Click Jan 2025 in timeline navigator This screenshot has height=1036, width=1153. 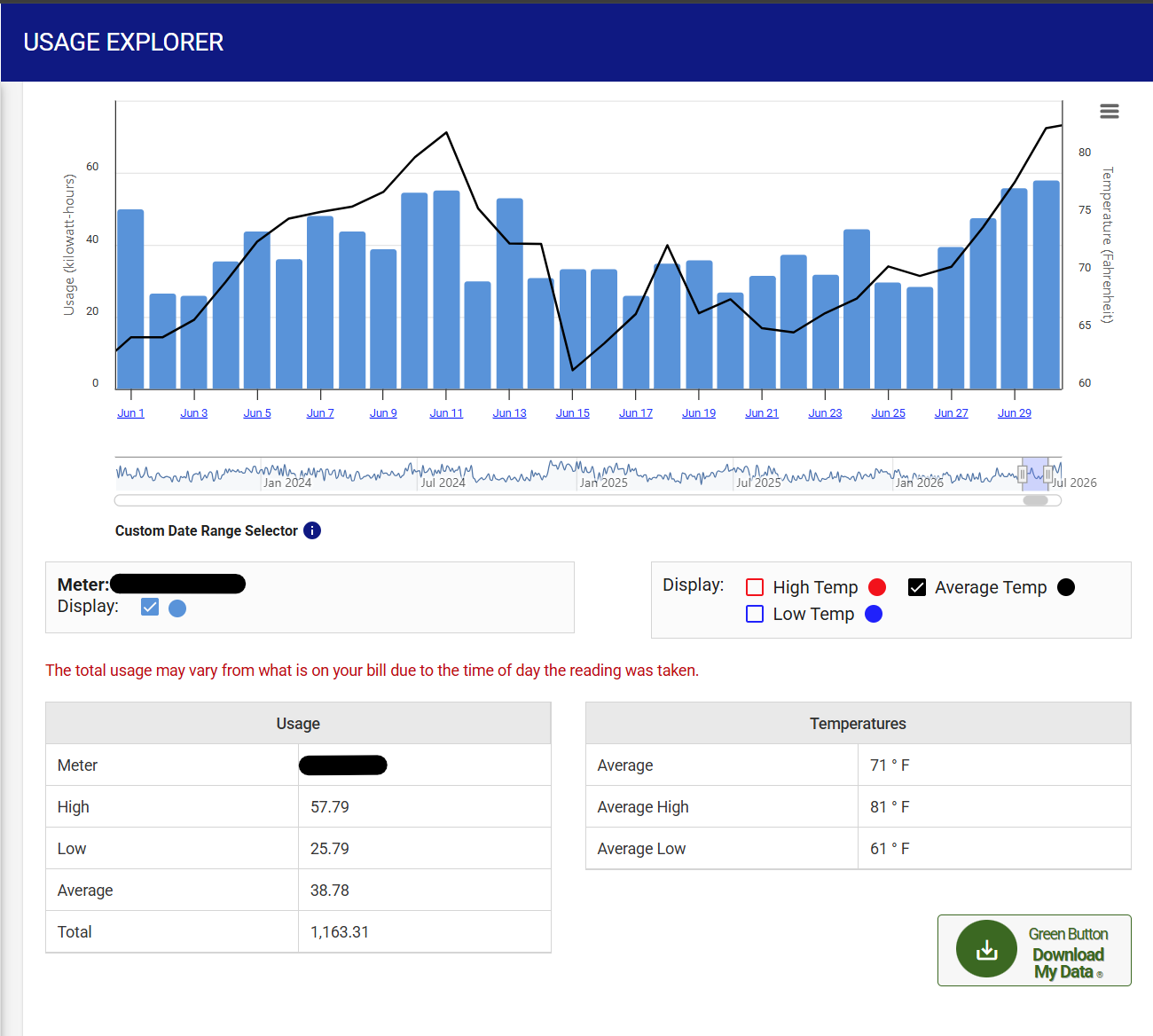(x=603, y=483)
